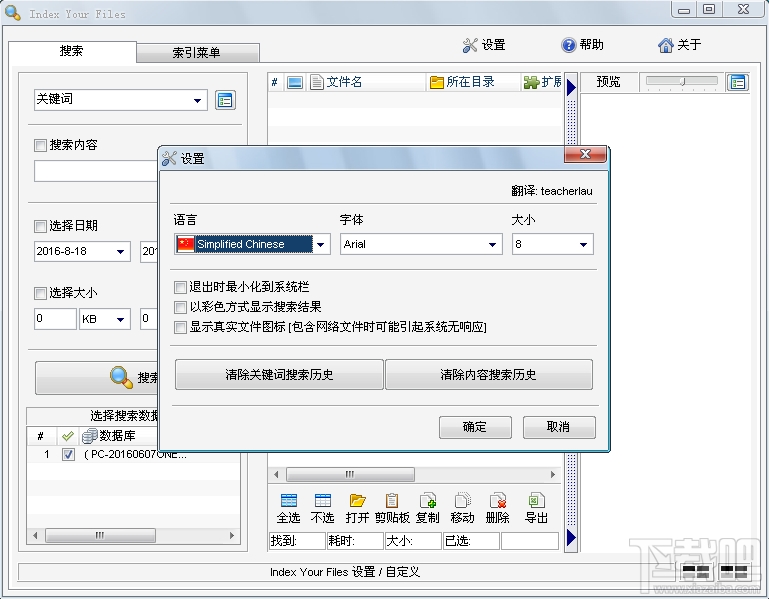Click the 耗时 status field

click(355, 541)
